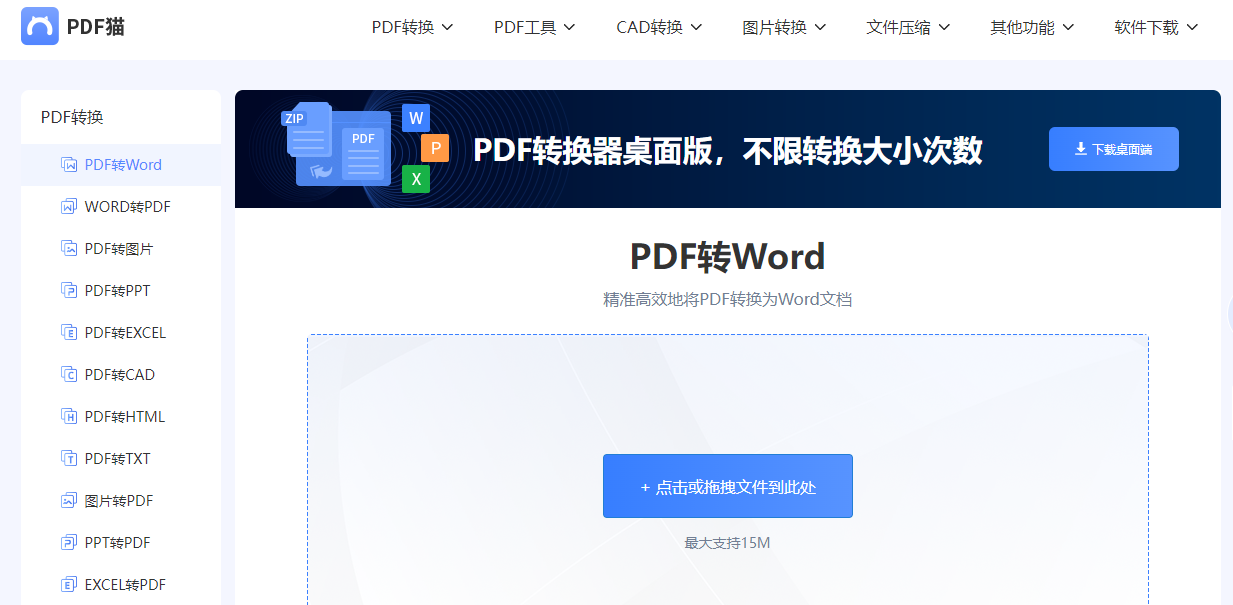Expand the PDF转换 dropdown arrow
The image size is (1233, 605).
[447, 28]
